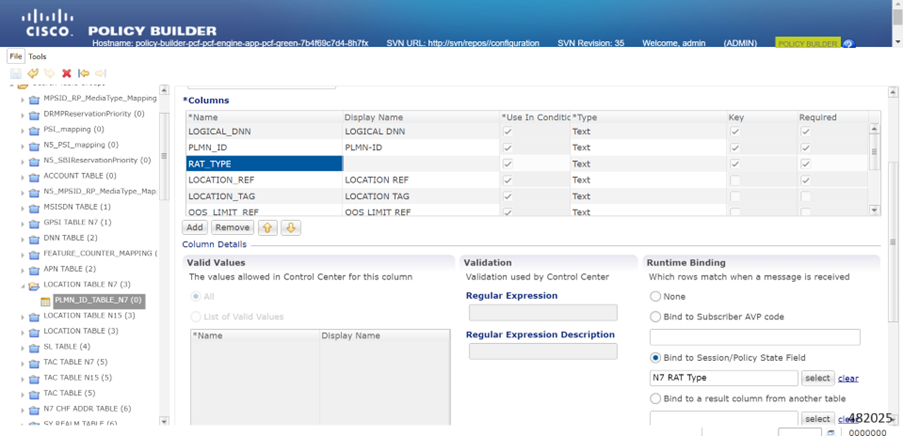The width and height of the screenshot is (903, 436).
Task: Click select button next to N7 RAT Type
Action: [x=817, y=378]
